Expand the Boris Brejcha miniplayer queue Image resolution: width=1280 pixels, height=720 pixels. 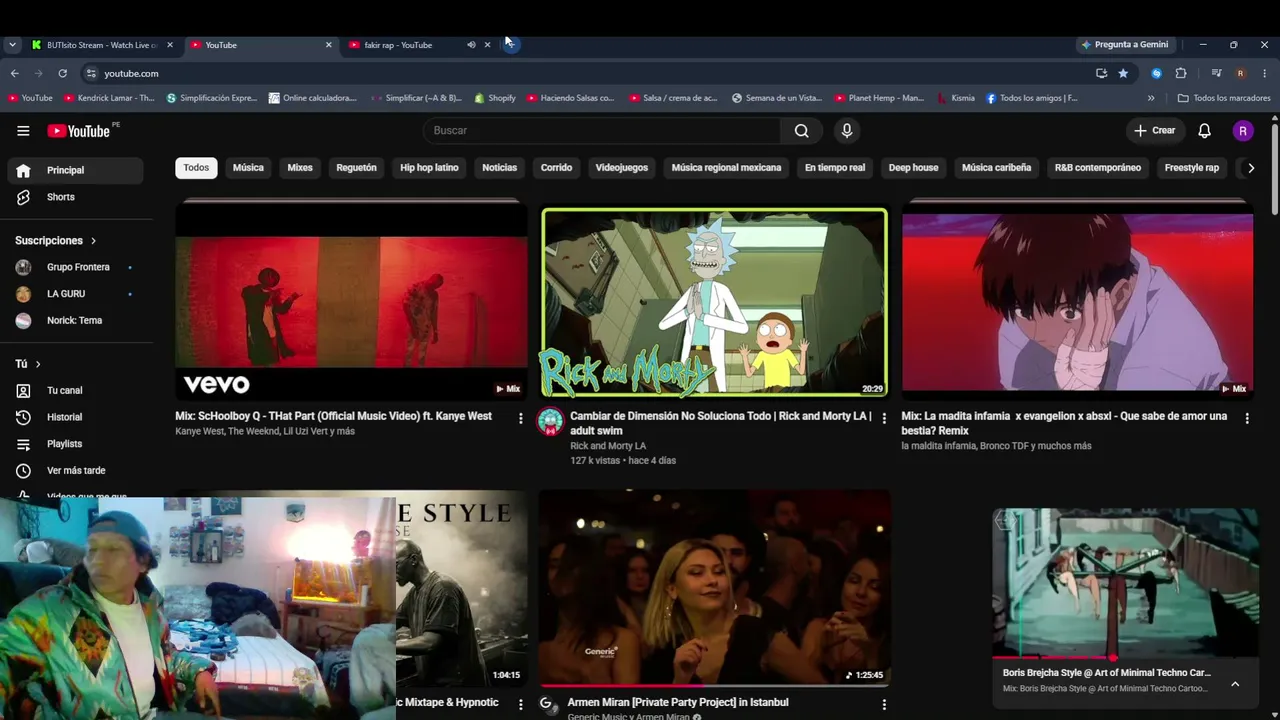(x=1235, y=684)
